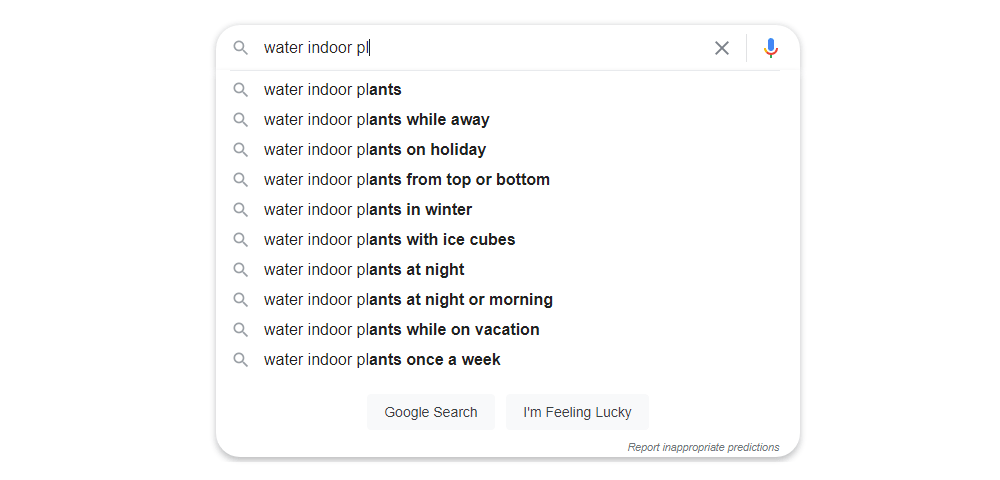Pick the 'water indoor plants from top or bottom' suggestion
The height and width of the screenshot is (480, 1000).
[x=508, y=179]
